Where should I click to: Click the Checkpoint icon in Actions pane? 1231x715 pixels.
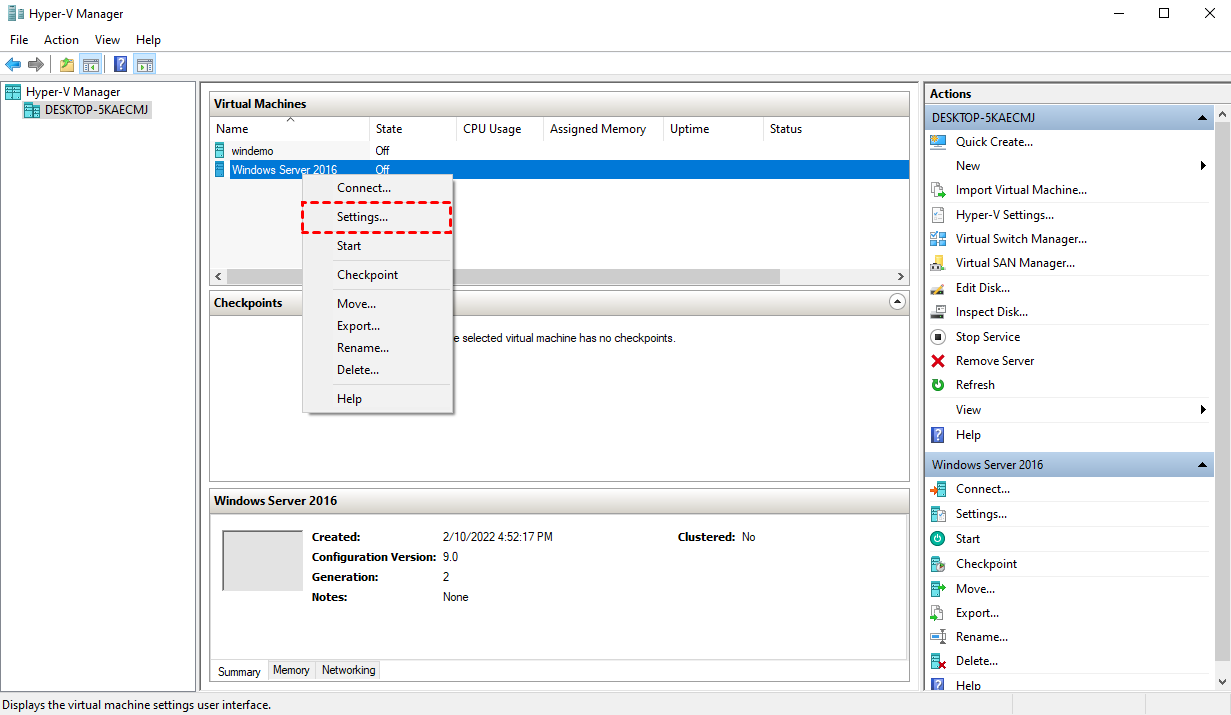(x=938, y=564)
